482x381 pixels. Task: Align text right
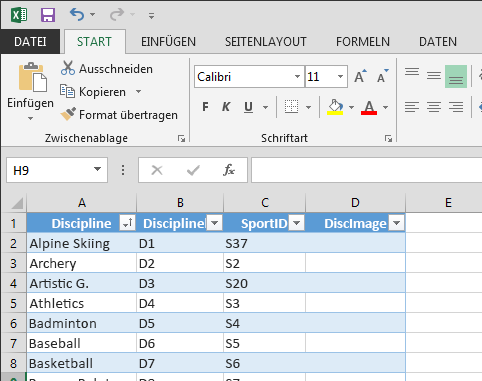456,107
